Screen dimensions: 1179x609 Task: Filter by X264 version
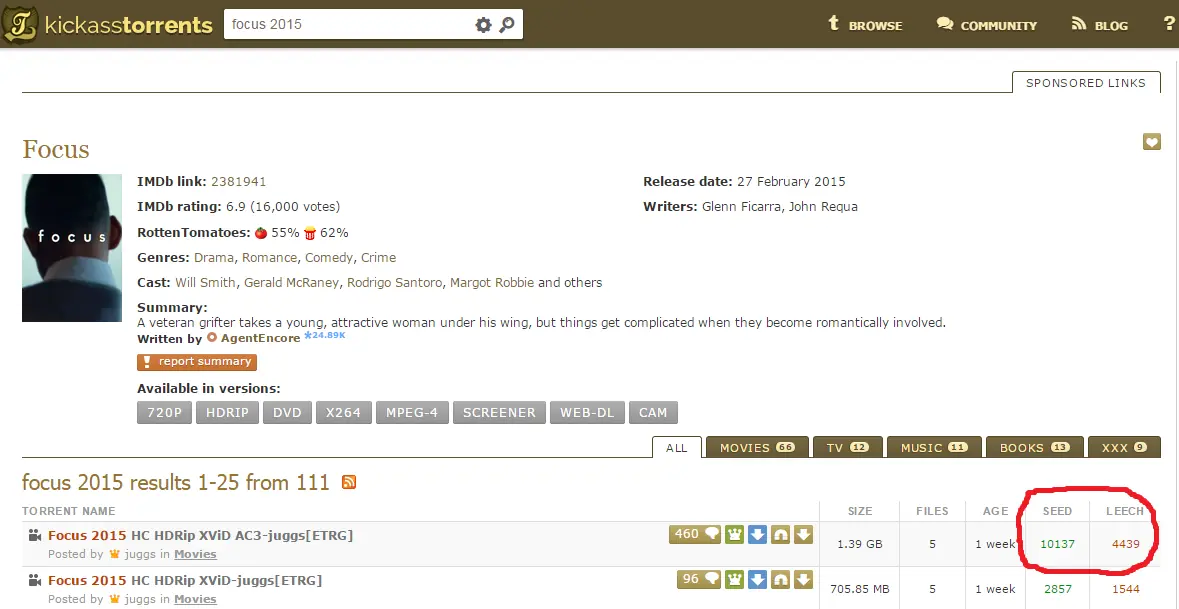coord(344,413)
